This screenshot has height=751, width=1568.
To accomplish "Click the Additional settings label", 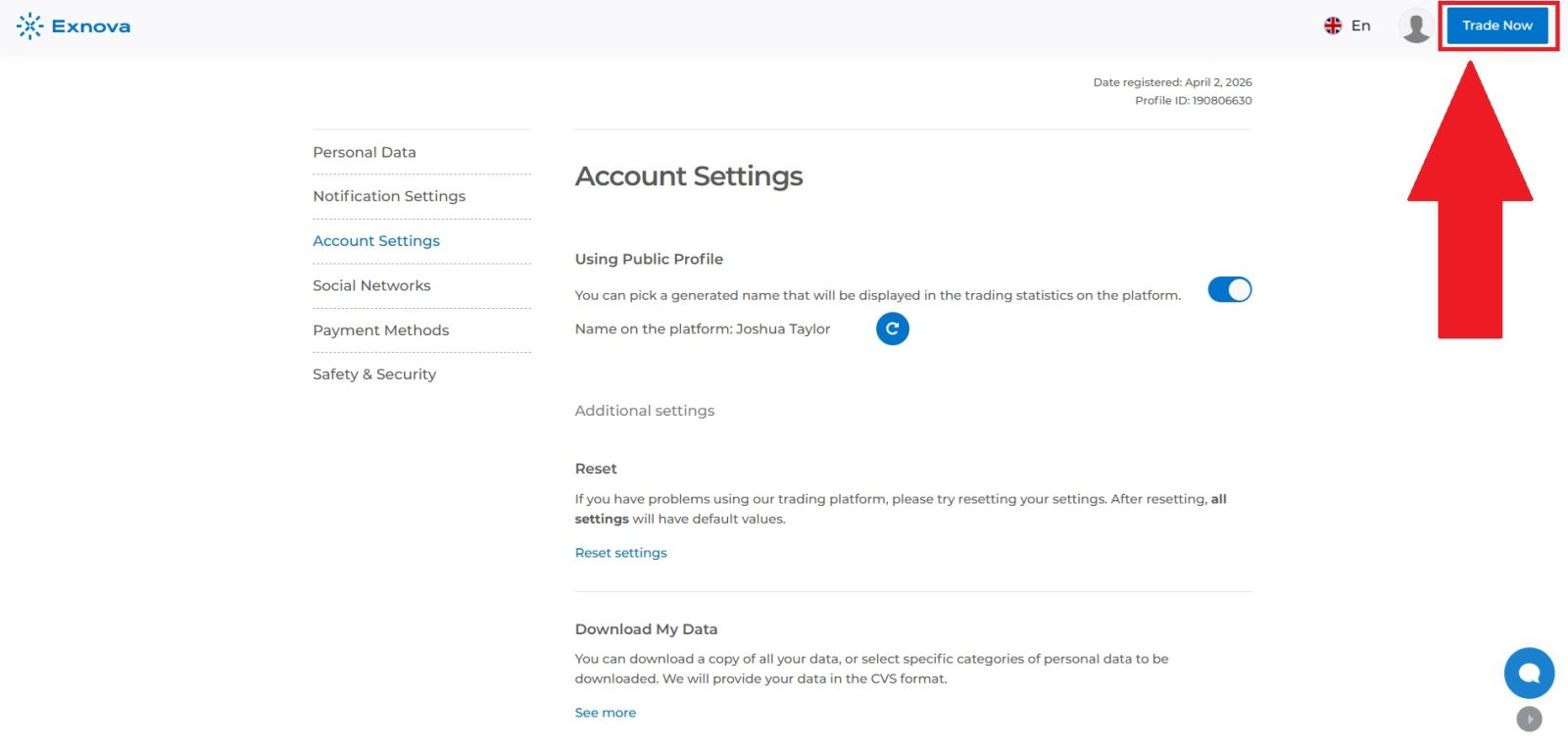I will (x=645, y=411).
